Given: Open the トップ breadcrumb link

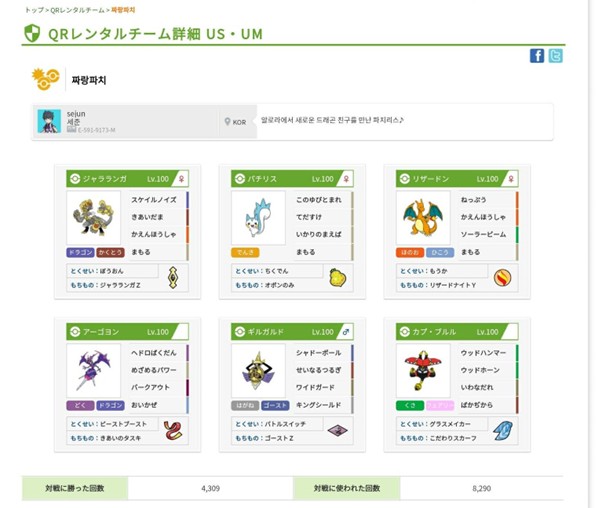Looking at the screenshot, I should pos(33,8).
